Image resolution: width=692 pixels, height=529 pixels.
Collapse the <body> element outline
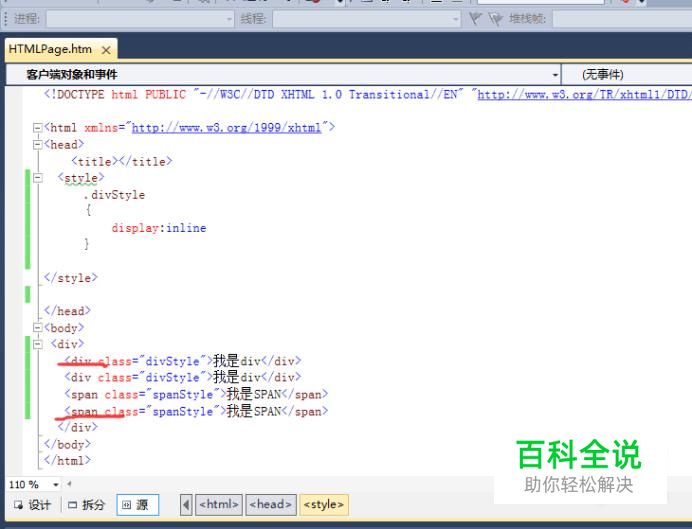coord(38,328)
